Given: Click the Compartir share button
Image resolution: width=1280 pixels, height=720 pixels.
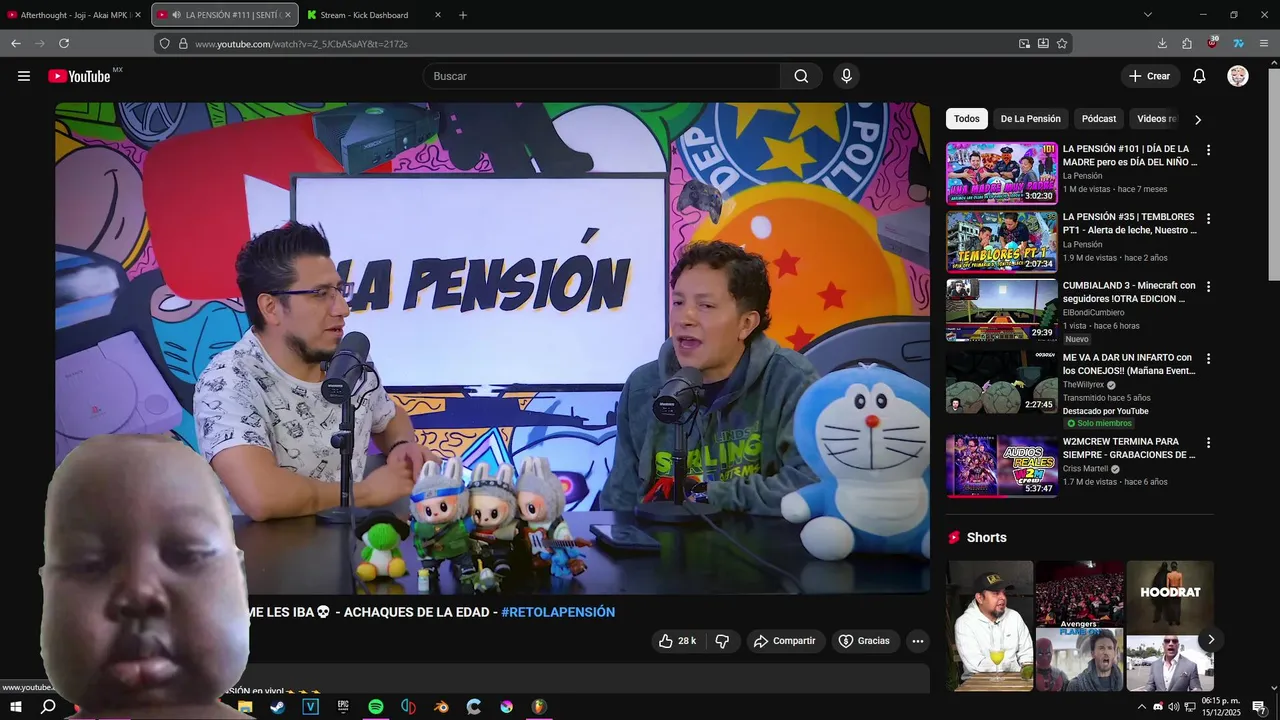Looking at the screenshot, I should (784, 641).
